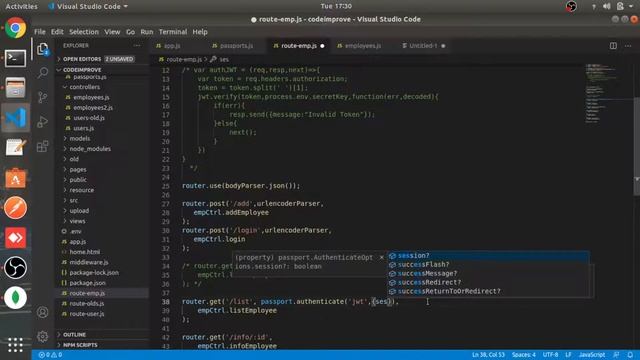Screen dimensions: 640x360
Task: Open the Files app in dock
Action: coord(16,88)
